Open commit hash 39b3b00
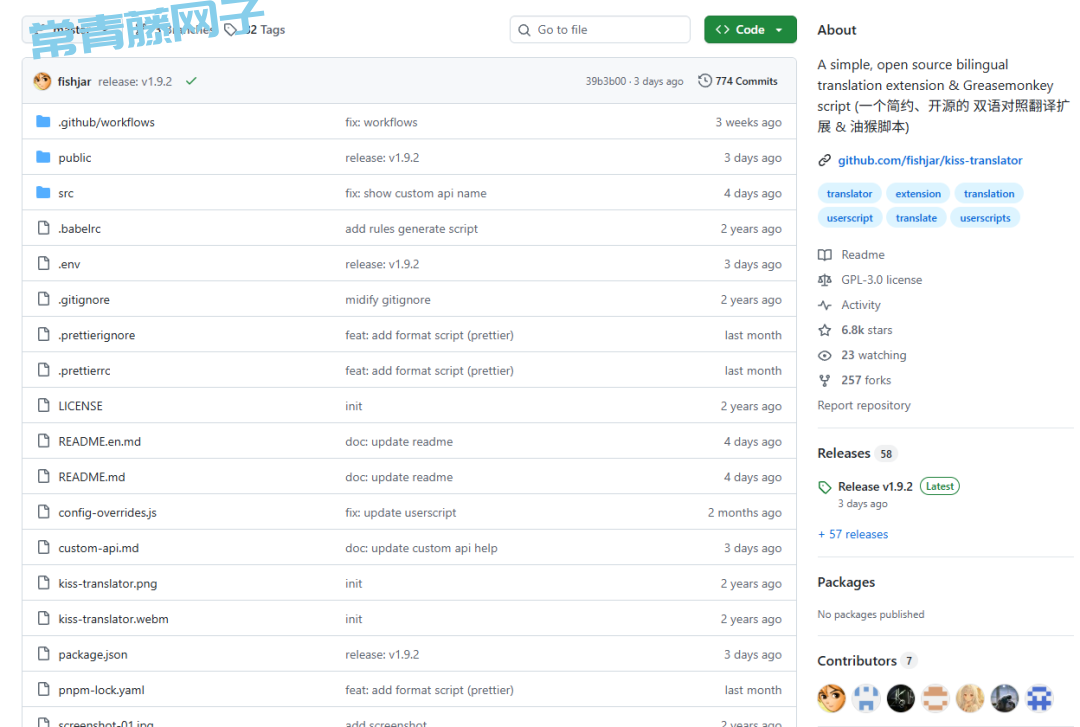1080x727 pixels. (605, 81)
